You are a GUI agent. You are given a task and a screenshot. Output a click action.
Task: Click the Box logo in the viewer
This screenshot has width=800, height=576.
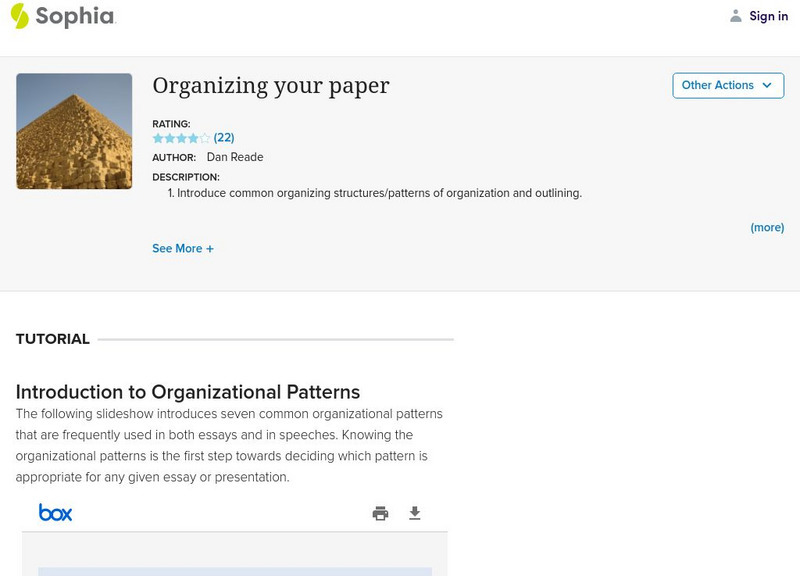tap(56, 513)
